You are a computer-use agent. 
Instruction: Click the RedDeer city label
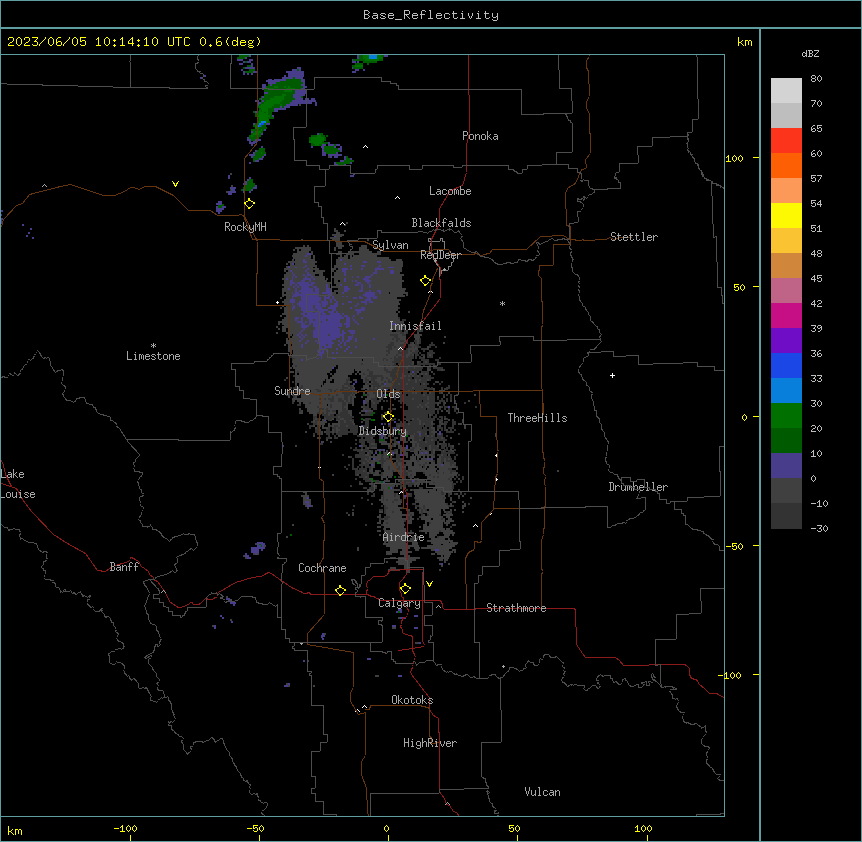pos(440,255)
